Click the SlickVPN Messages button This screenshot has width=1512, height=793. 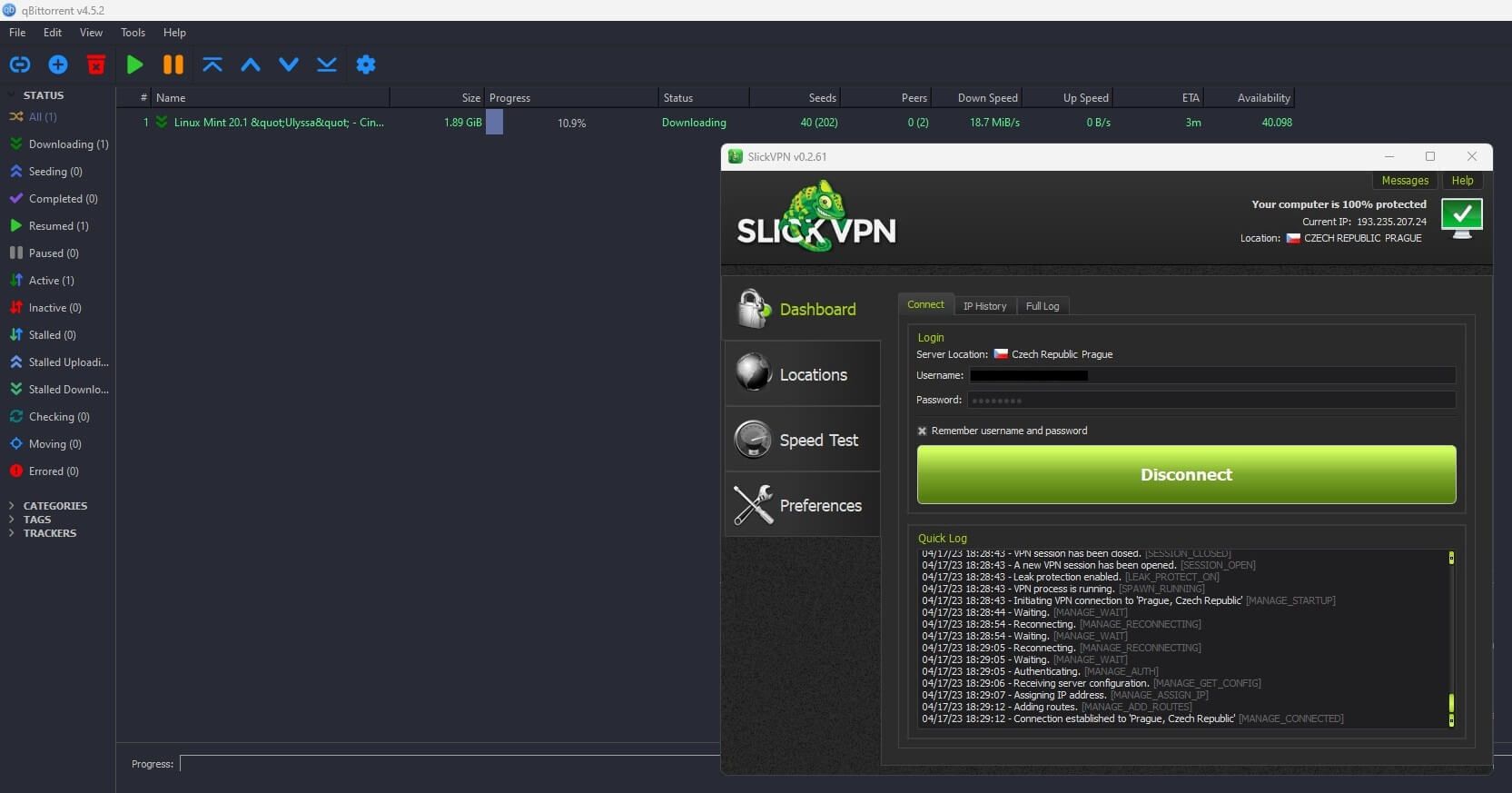tap(1405, 181)
